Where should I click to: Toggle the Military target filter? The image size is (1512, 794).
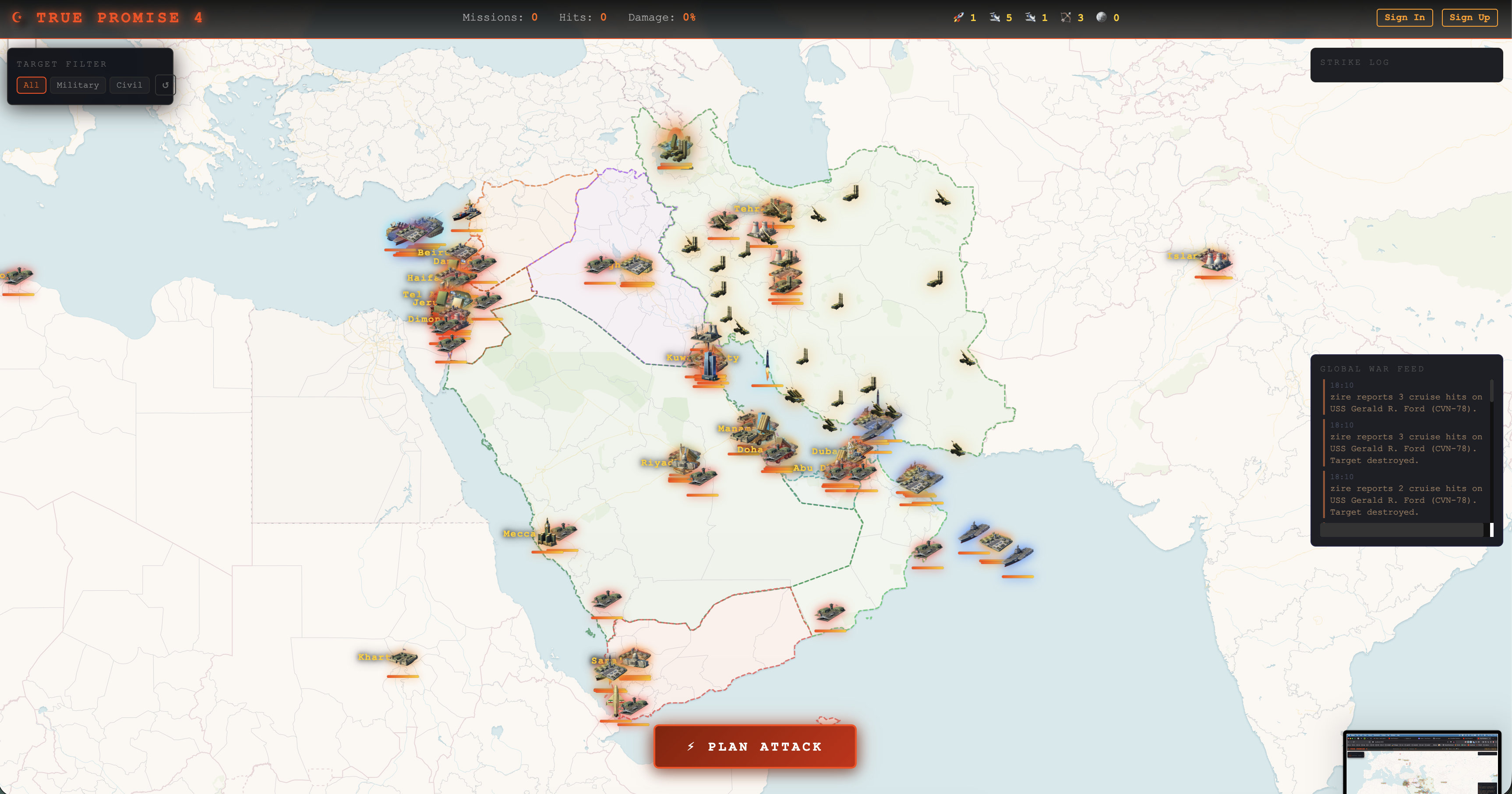pyautogui.click(x=78, y=85)
